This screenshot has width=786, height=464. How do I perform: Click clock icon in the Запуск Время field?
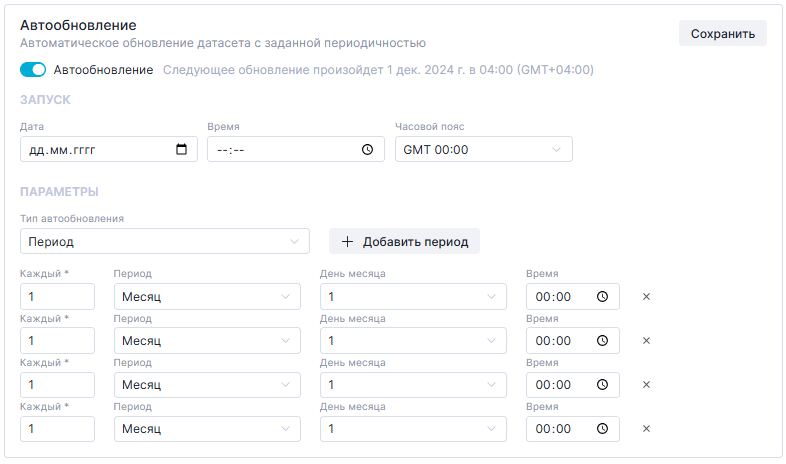pos(367,150)
